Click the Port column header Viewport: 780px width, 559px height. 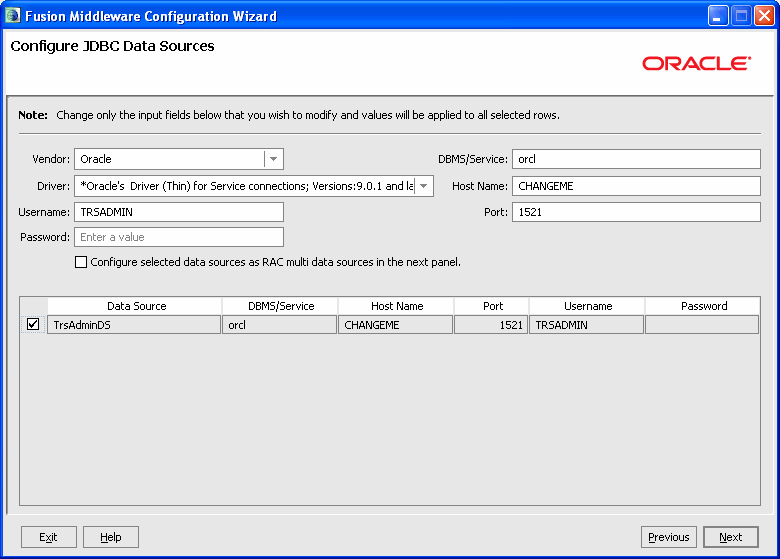point(491,306)
